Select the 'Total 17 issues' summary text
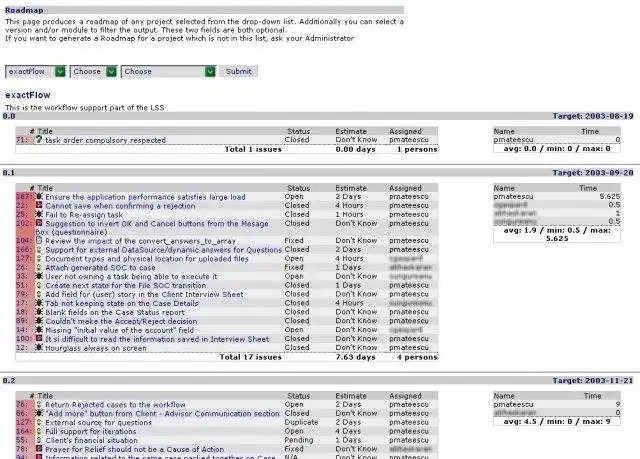This screenshot has height=459, width=640. click(x=251, y=357)
